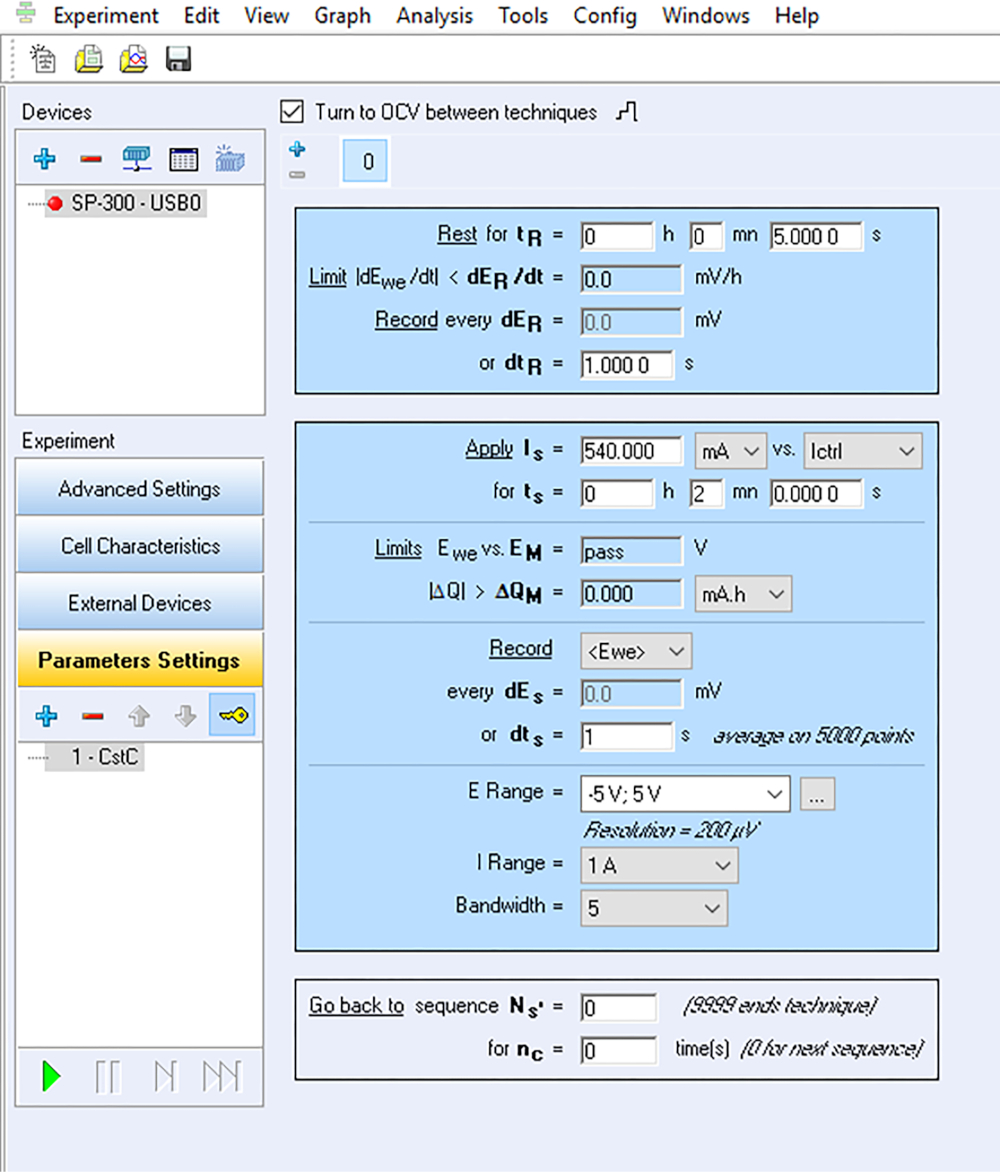Select SP-300 - USB0 device
Viewport: 1000px width, 1172px height.
126,203
